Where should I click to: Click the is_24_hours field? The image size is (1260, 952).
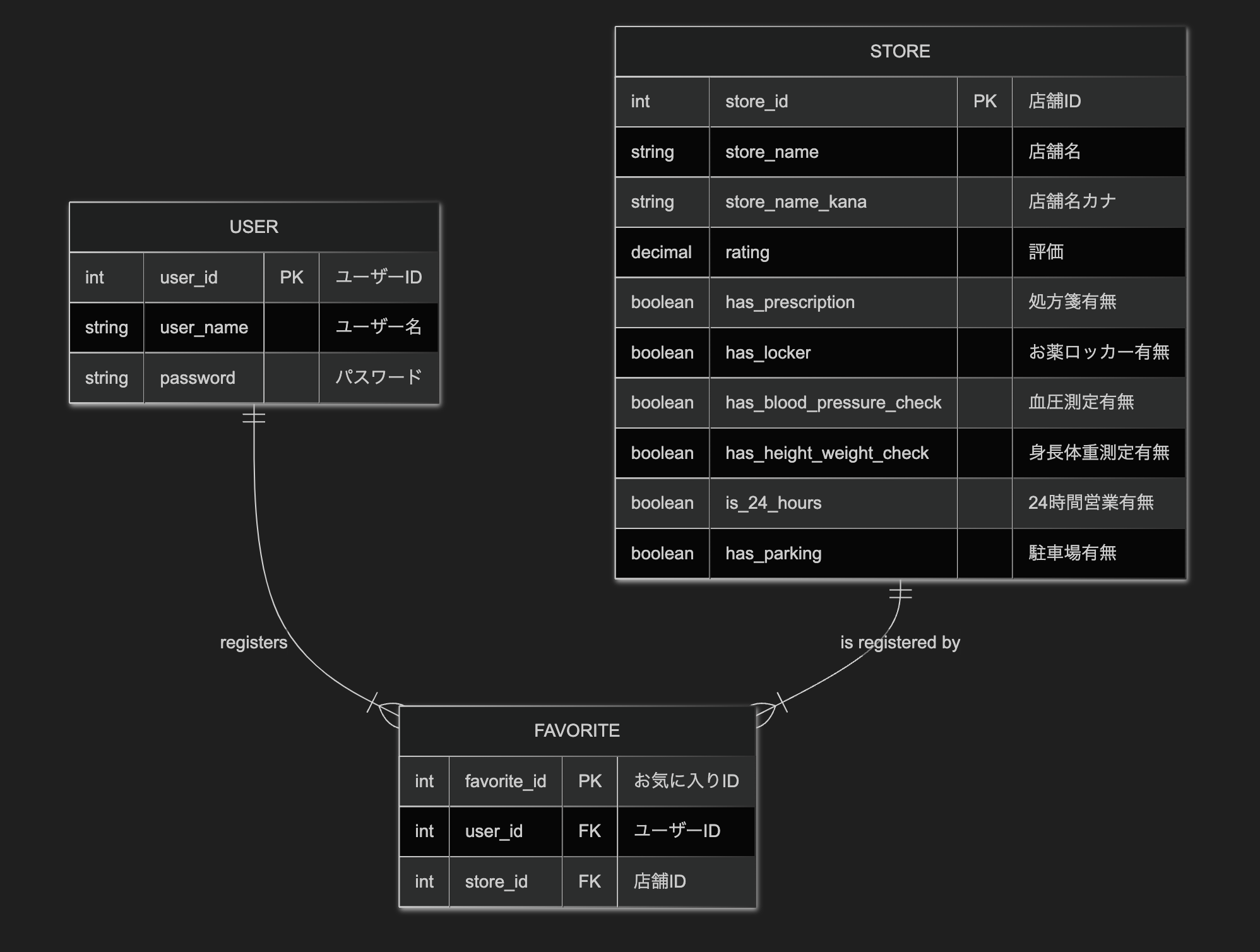773,503
